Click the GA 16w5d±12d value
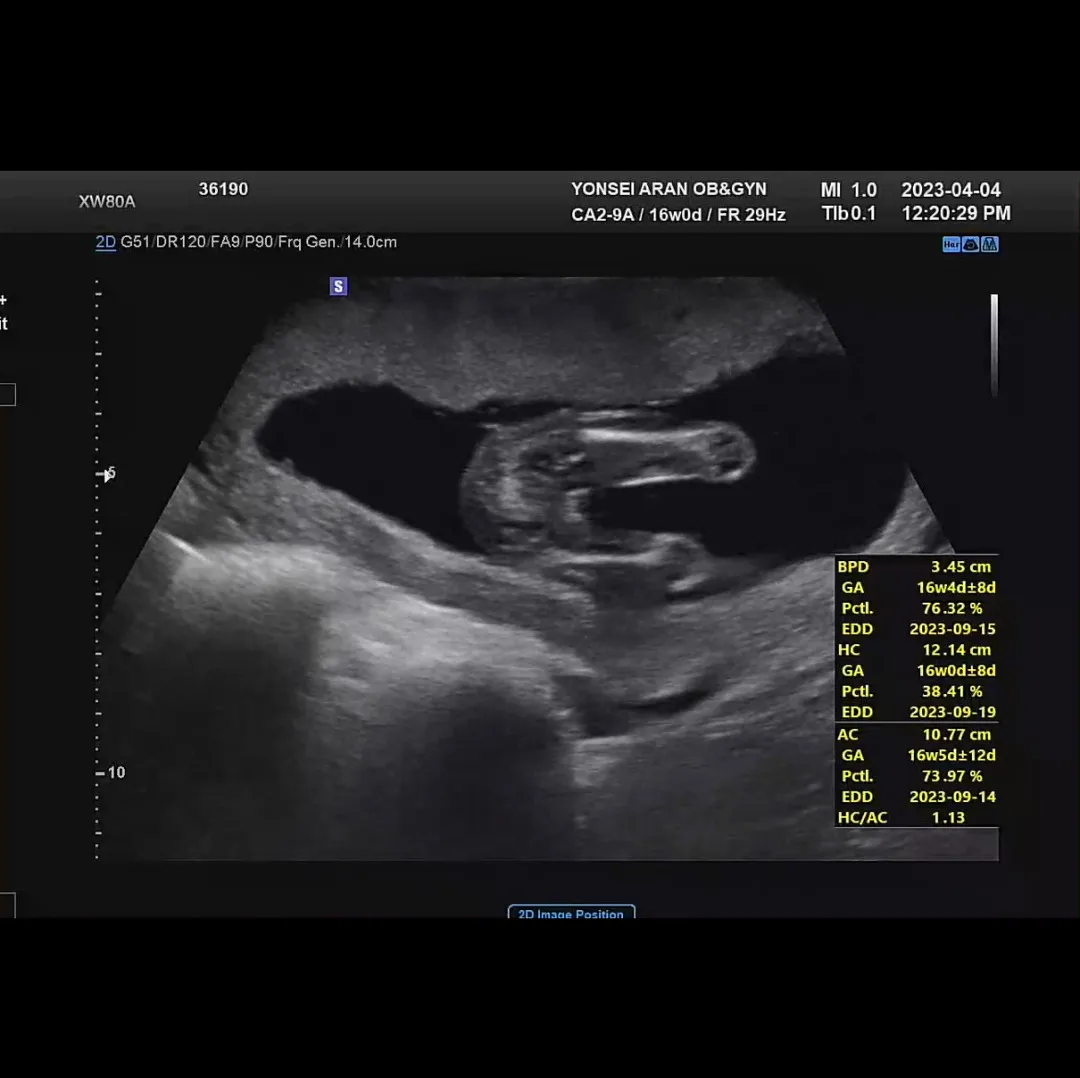This screenshot has width=1080, height=1078. [951, 756]
